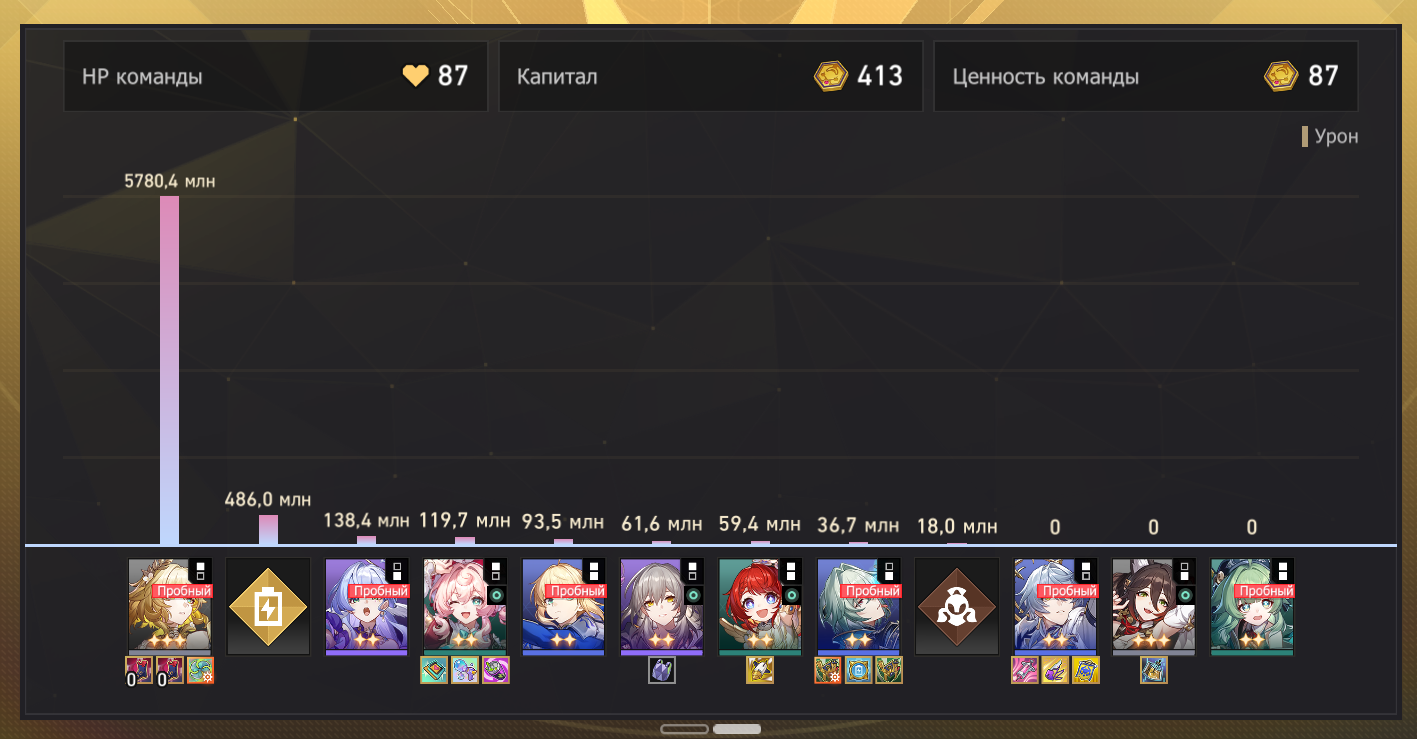Select the winged gold item under red-haired character
This screenshot has width=1417, height=739.
click(760, 670)
